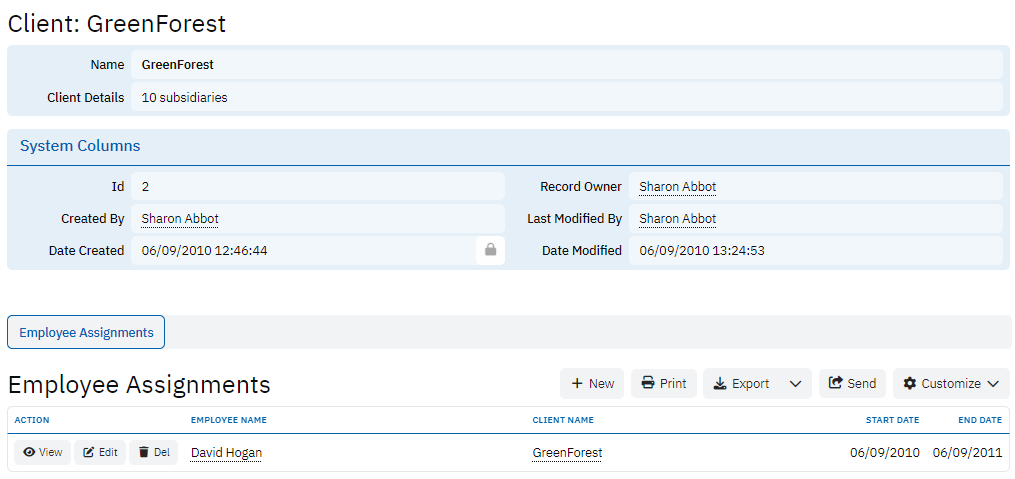
Task: Open the Created By Sharon Abbot link
Action: 180,219
